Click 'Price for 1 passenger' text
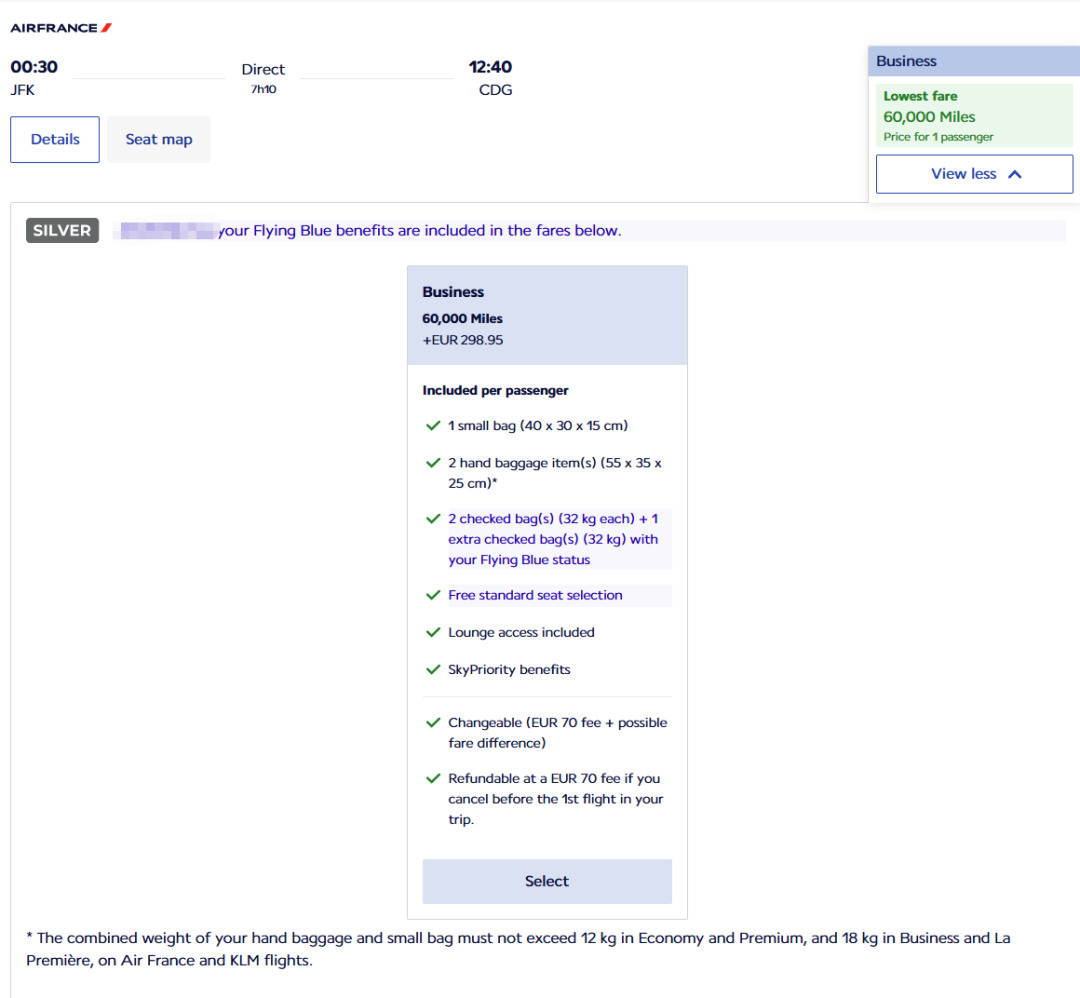The image size is (1080, 998). point(938,136)
